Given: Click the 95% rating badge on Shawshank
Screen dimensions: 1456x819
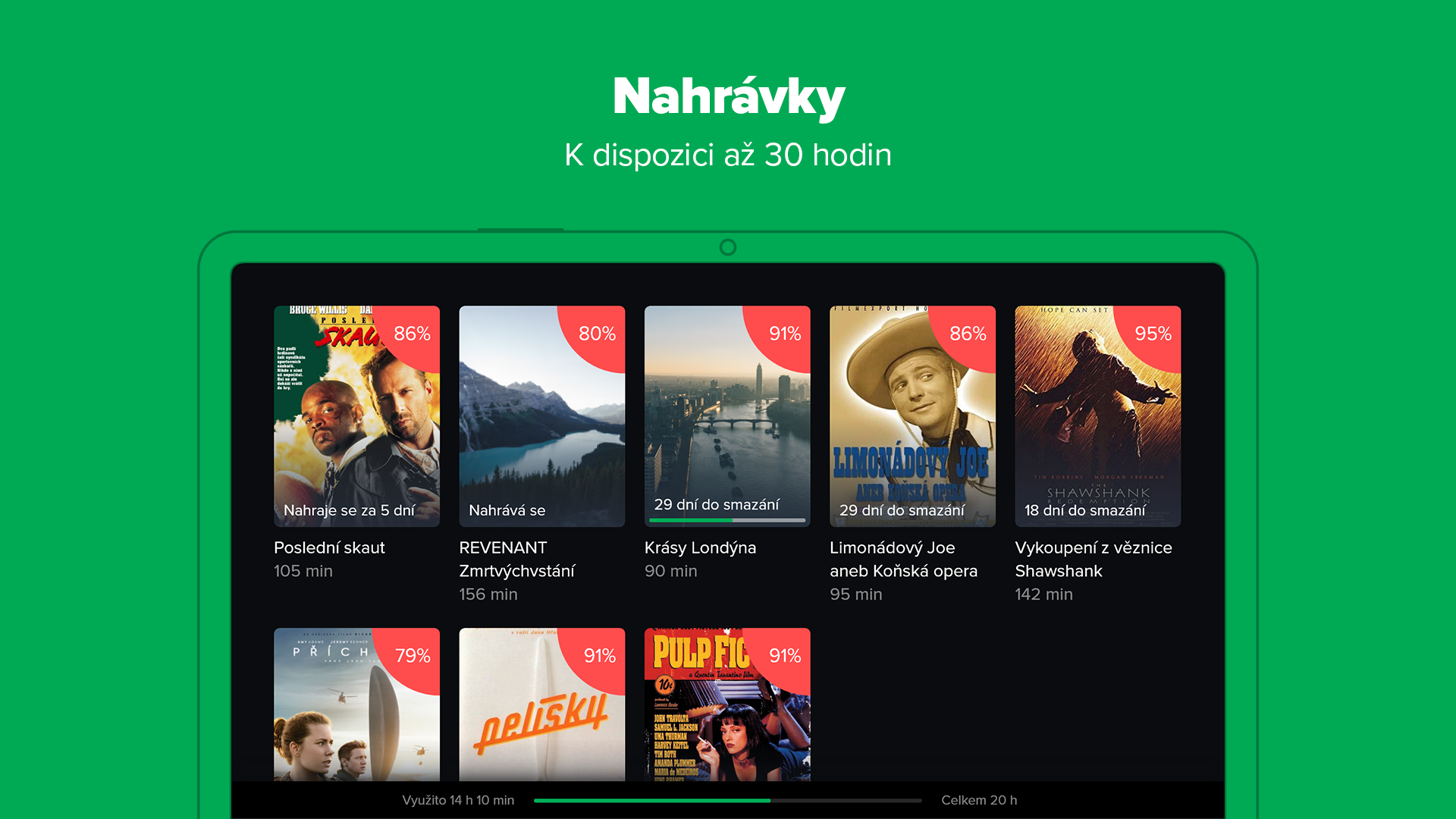Looking at the screenshot, I should click(x=1153, y=334).
